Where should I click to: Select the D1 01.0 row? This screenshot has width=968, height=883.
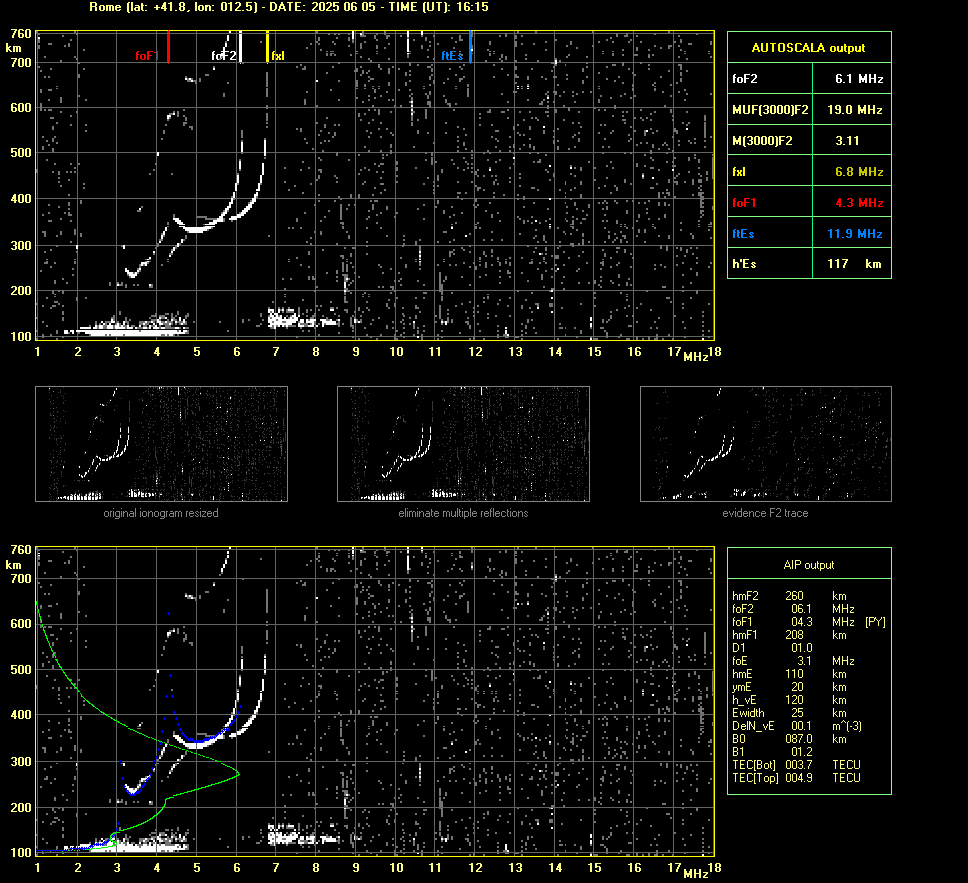tap(772, 648)
